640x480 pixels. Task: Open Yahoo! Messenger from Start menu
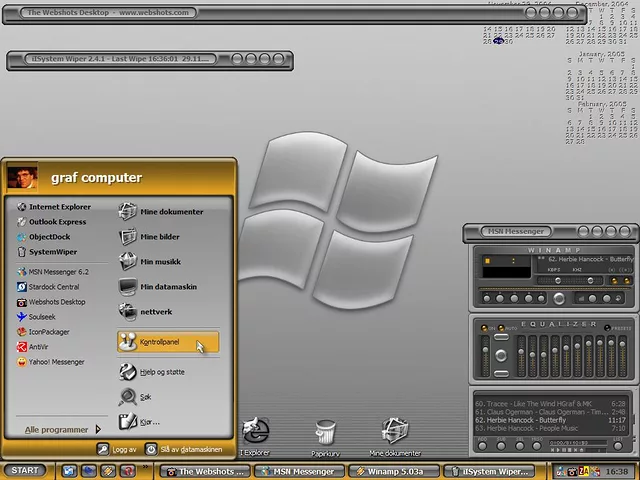(50, 362)
